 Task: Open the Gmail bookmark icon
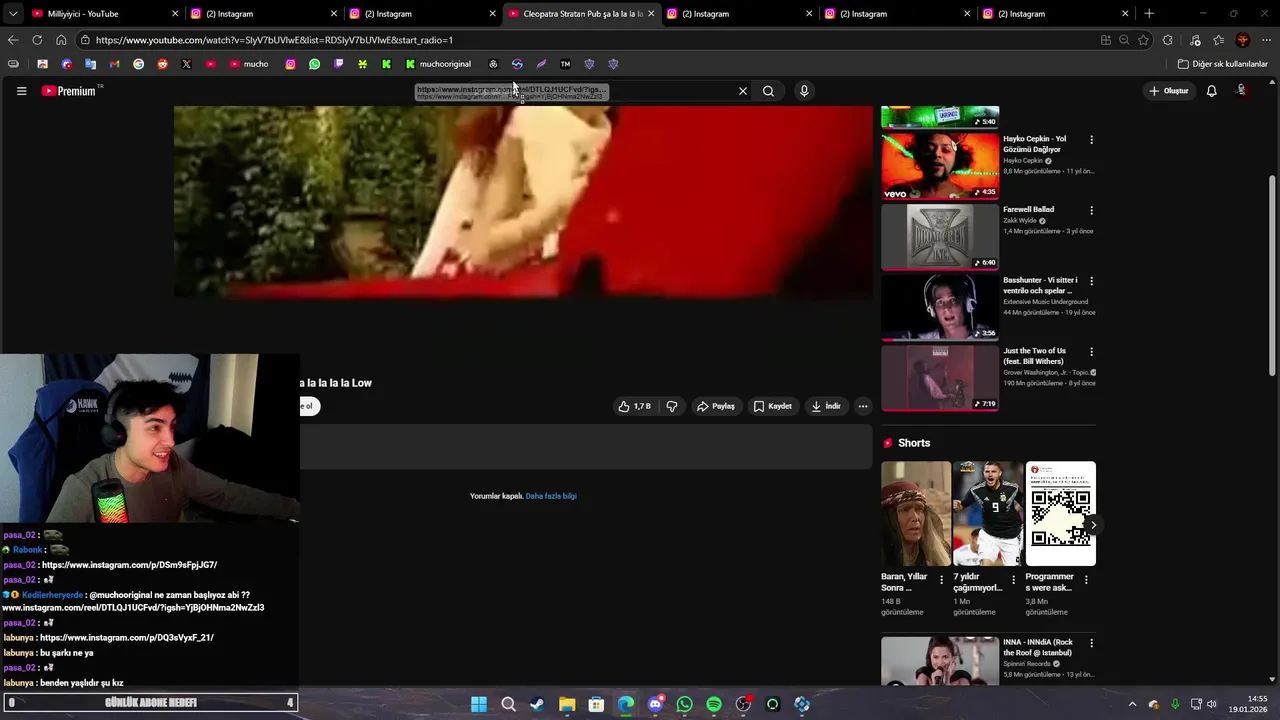[114, 64]
